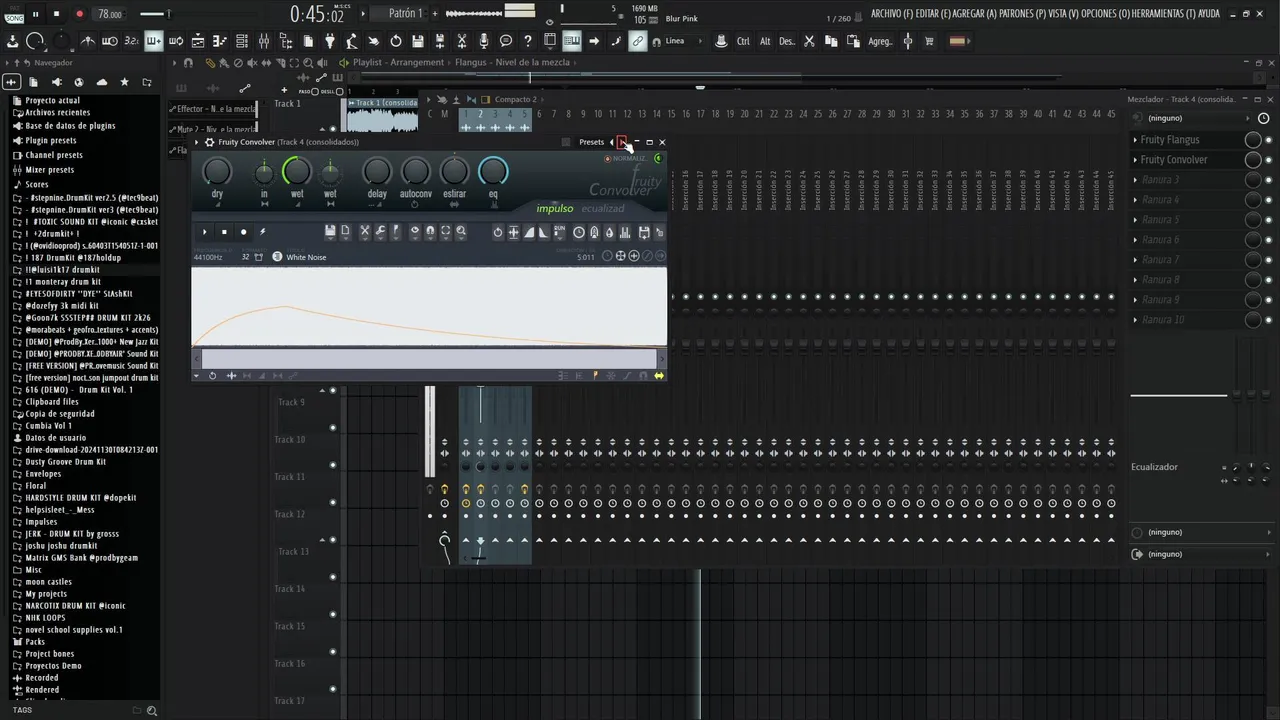This screenshot has height=720, width=1280.
Task: Open the channel rack toolbar icon
Action: pyautogui.click(x=242, y=41)
